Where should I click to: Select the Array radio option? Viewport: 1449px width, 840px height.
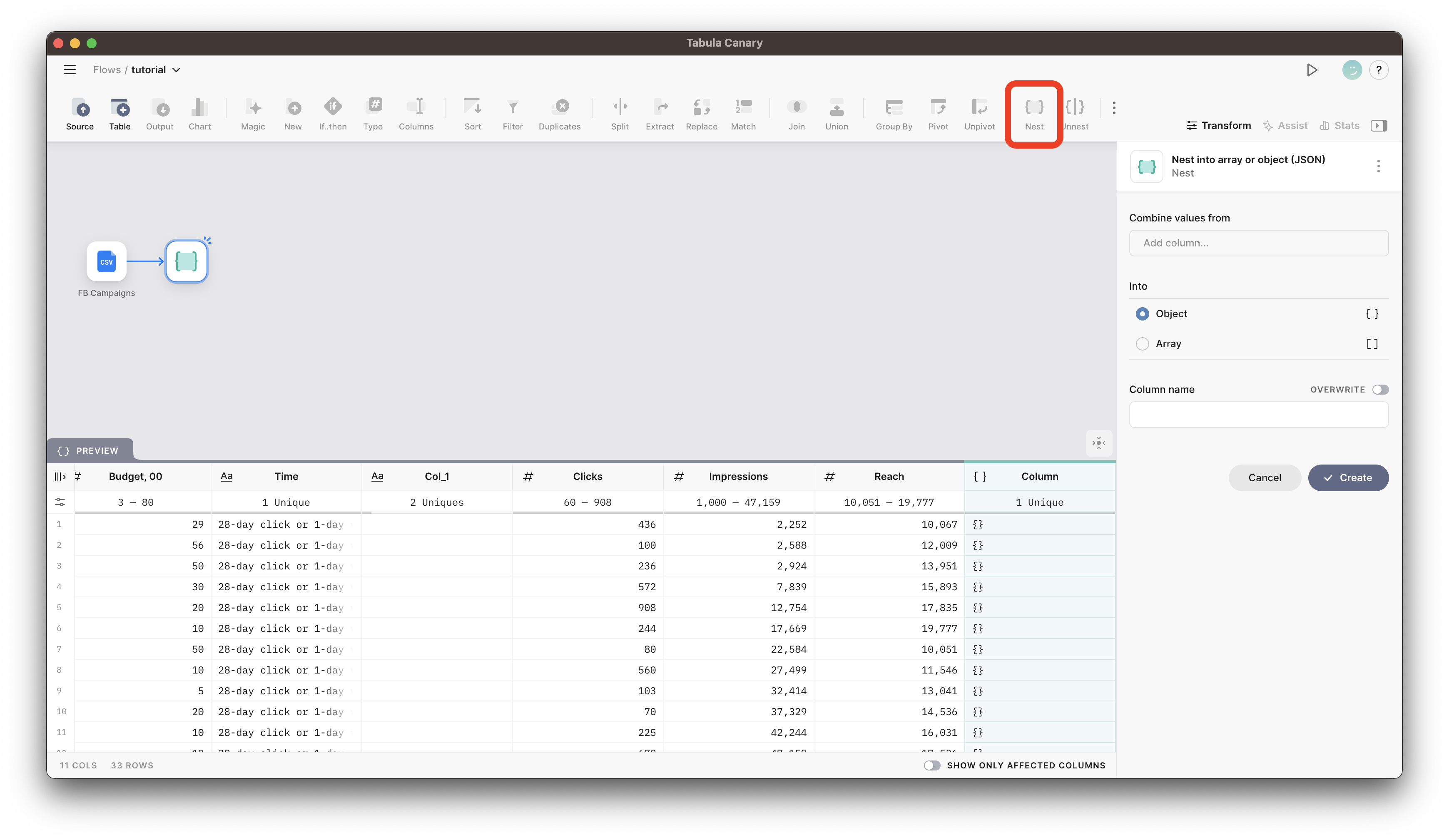[x=1143, y=344]
